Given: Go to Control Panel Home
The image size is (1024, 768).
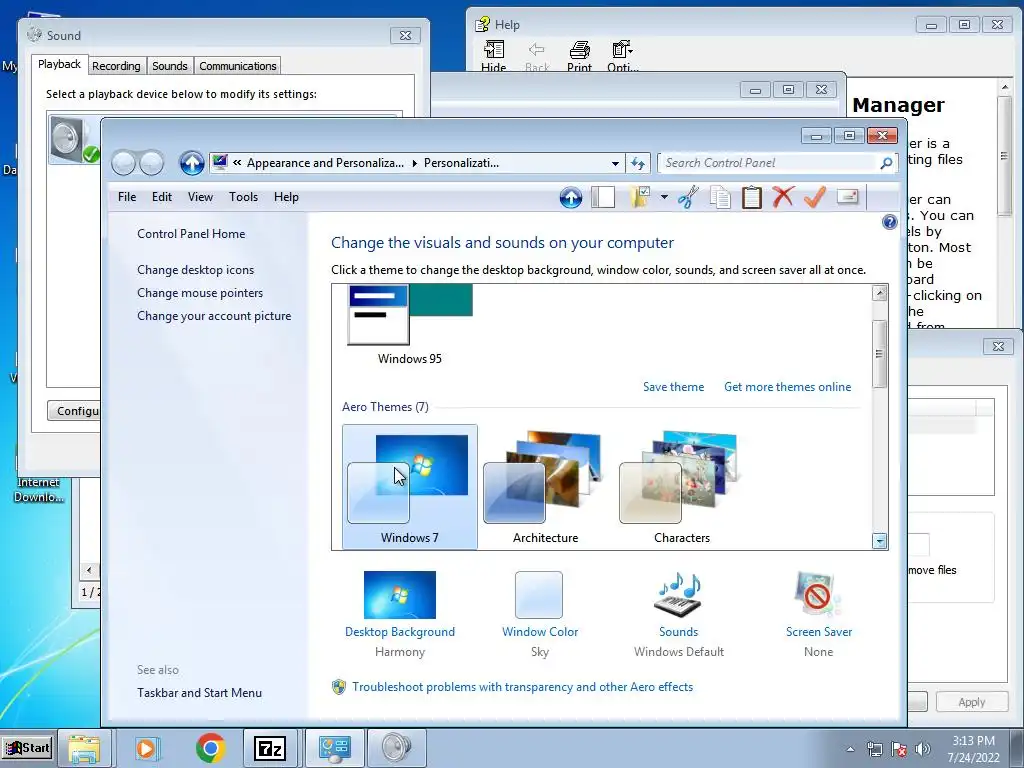Looking at the screenshot, I should (x=191, y=234).
